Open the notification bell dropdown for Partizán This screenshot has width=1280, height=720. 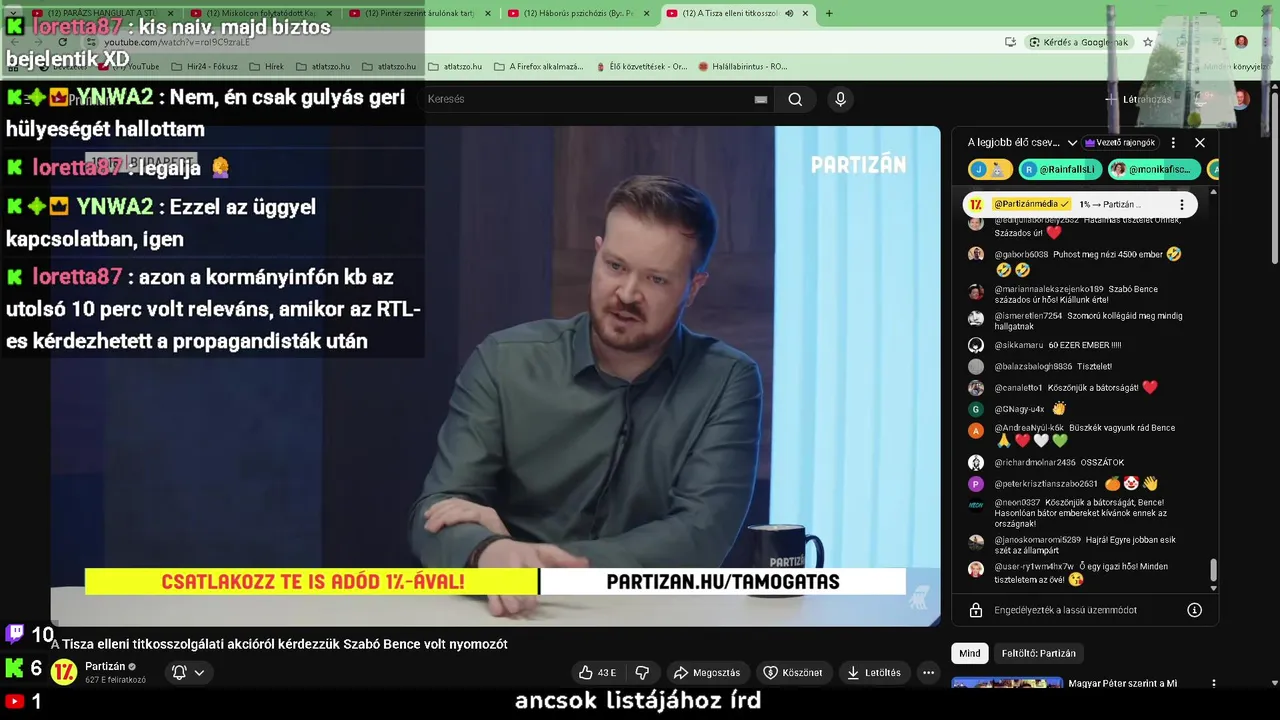[188, 673]
